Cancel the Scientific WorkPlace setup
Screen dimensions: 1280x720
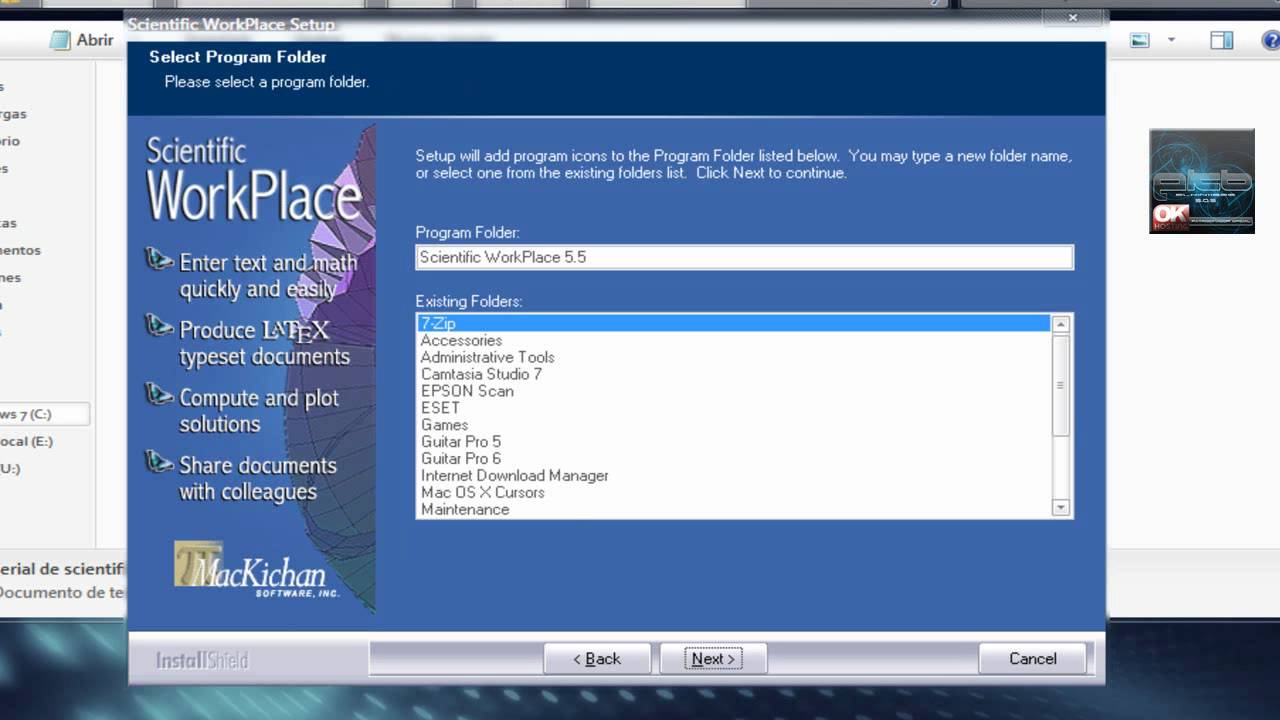click(1032, 658)
